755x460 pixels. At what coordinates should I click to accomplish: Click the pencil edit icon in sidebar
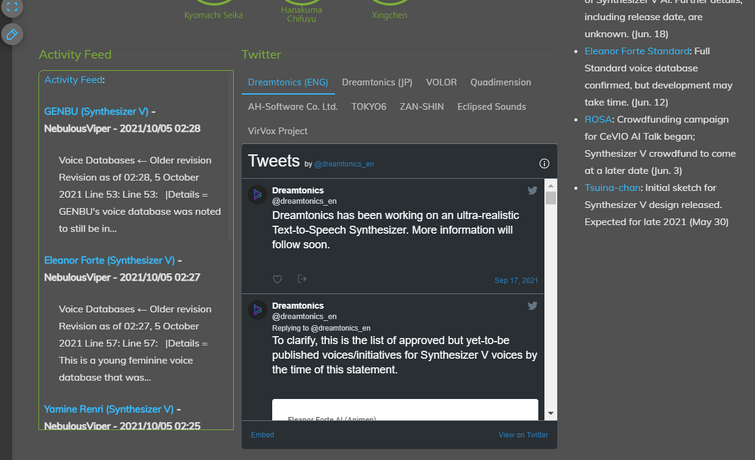coord(12,34)
